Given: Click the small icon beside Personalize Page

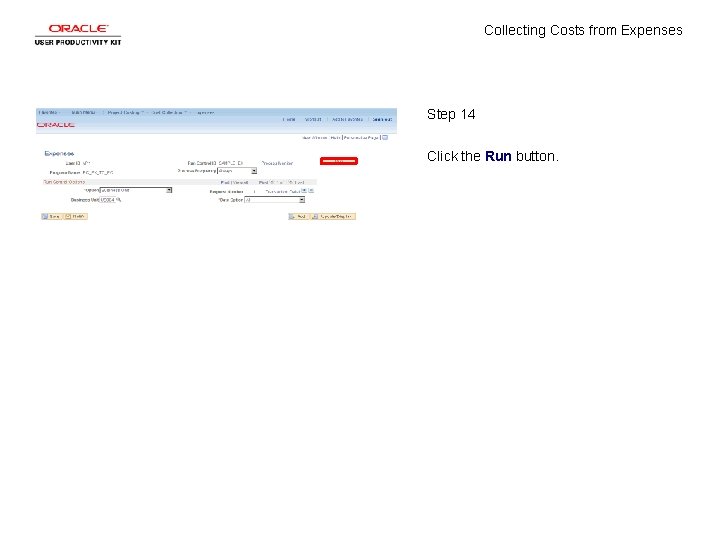Looking at the screenshot, I should tap(385, 137).
